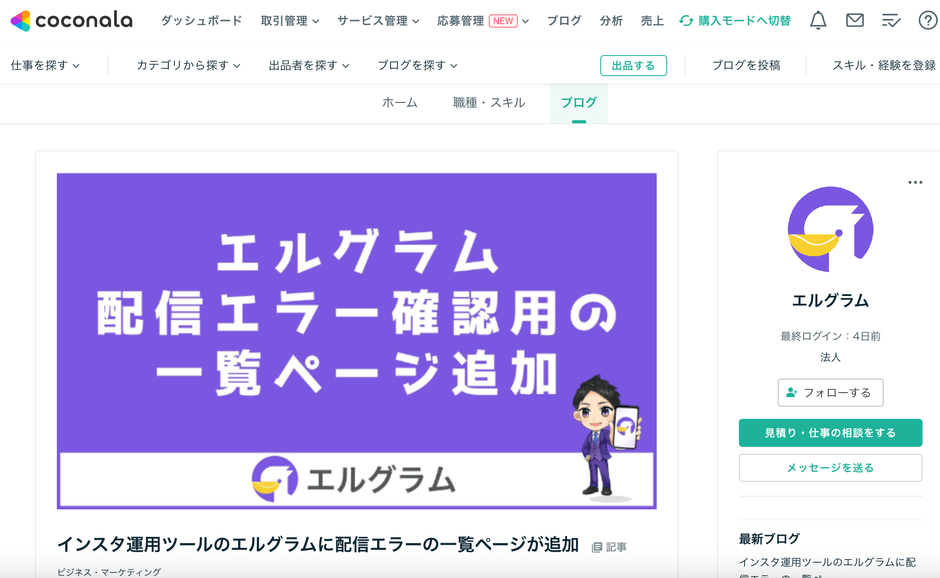This screenshot has height=578, width=940.
Task: Open the notifications bell icon
Action: coord(818,20)
